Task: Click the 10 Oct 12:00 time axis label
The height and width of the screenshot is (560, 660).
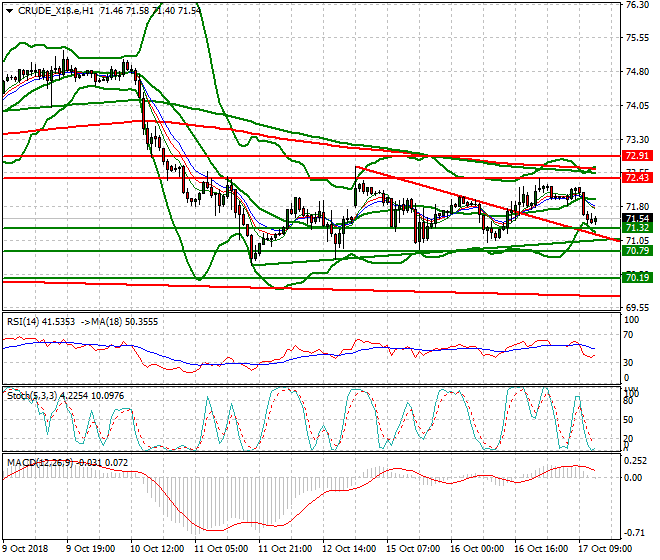Action: click(157, 549)
